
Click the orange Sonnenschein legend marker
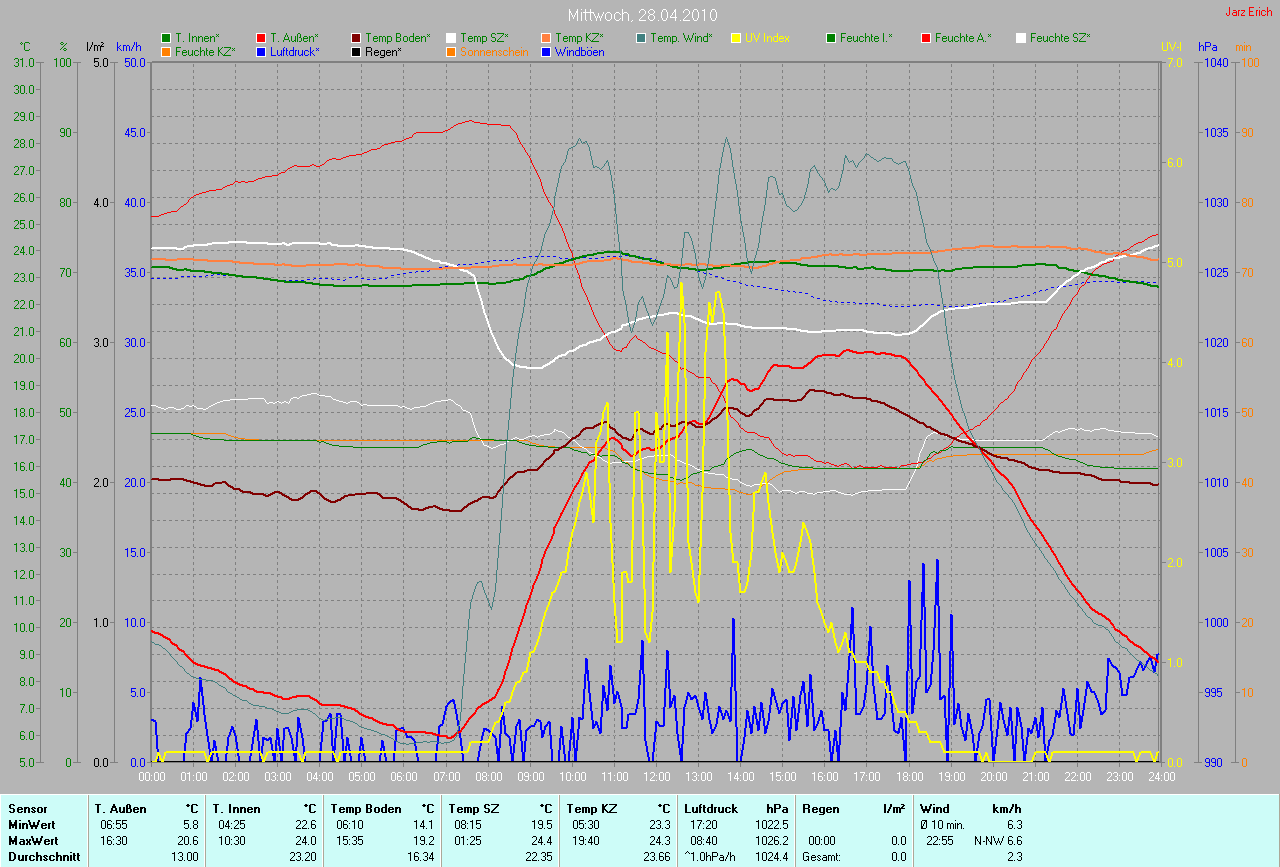point(451,51)
